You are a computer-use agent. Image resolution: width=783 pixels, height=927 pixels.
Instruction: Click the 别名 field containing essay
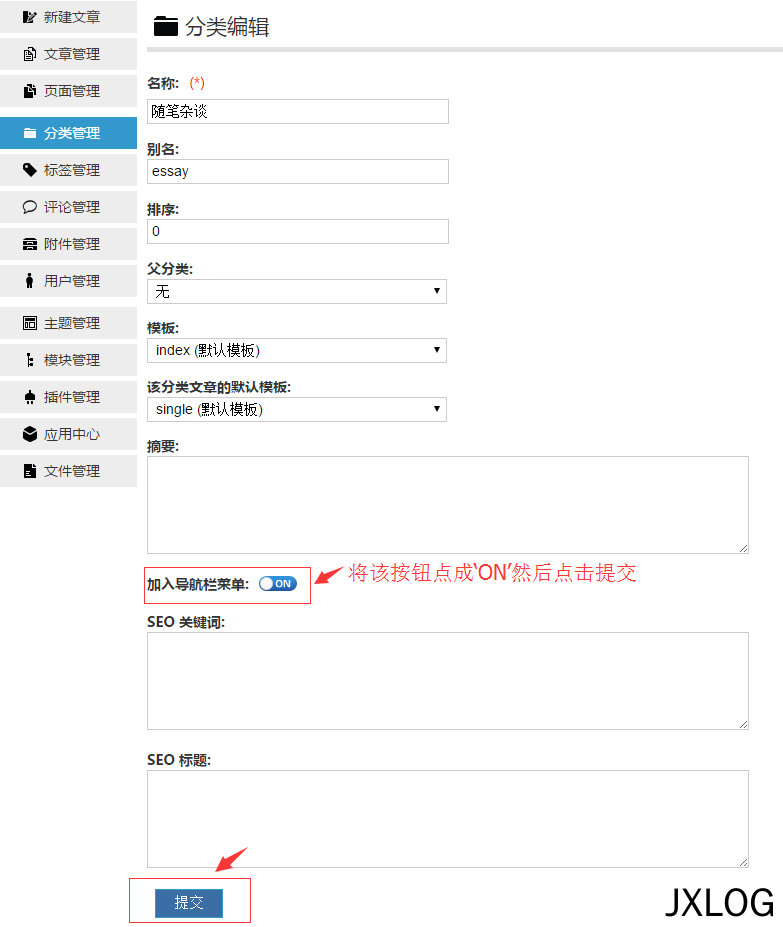[297, 171]
